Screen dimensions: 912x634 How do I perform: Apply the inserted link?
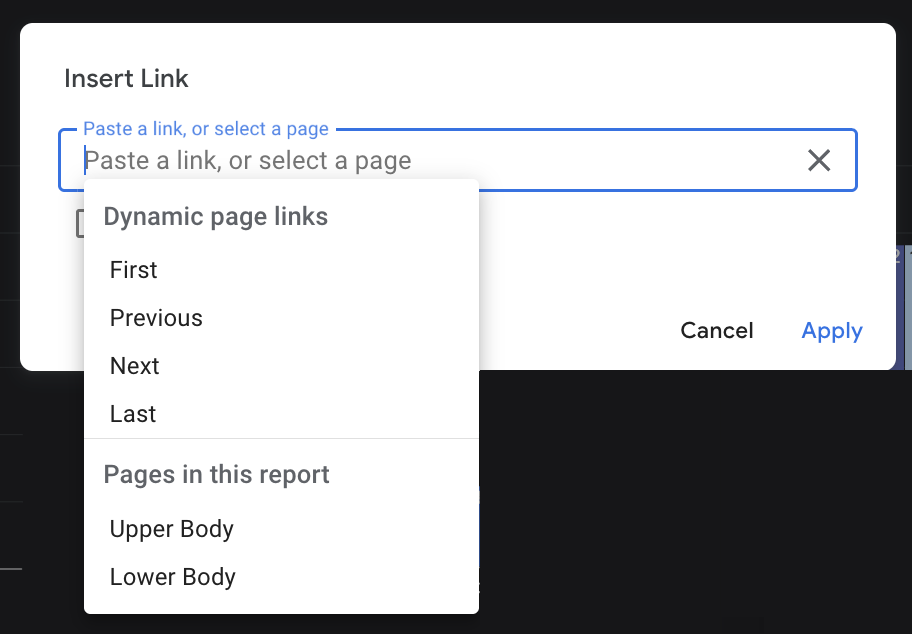pyautogui.click(x=832, y=331)
